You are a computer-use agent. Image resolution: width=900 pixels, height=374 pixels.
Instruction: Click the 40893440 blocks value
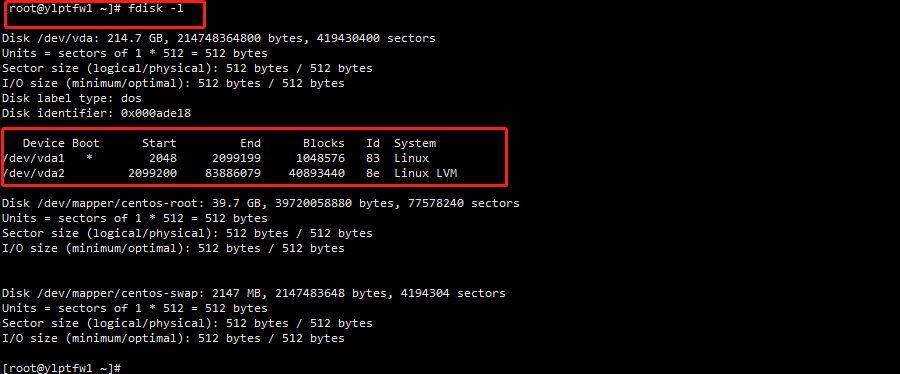point(317,173)
